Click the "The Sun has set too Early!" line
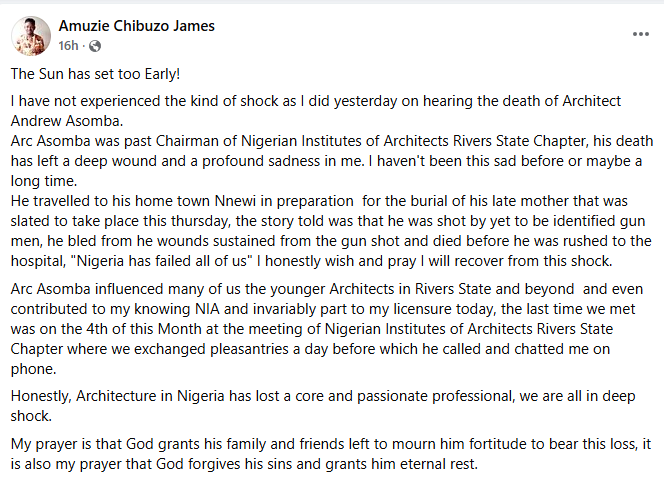 click(x=96, y=75)
